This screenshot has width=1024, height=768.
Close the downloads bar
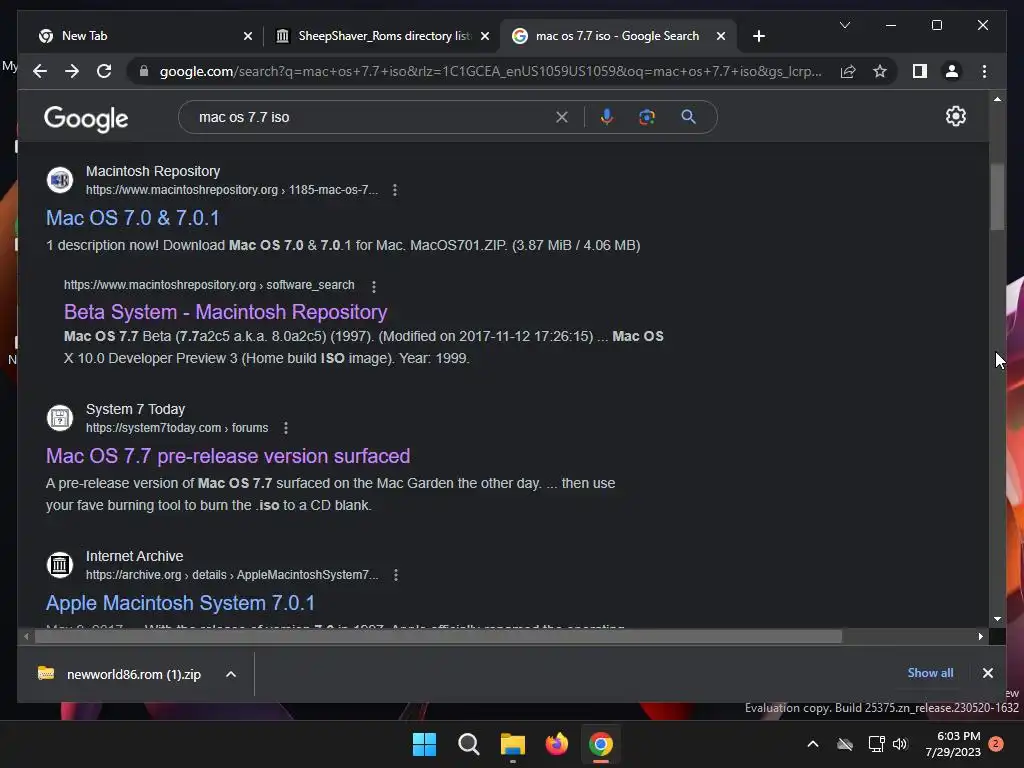(x=987, y=673)
